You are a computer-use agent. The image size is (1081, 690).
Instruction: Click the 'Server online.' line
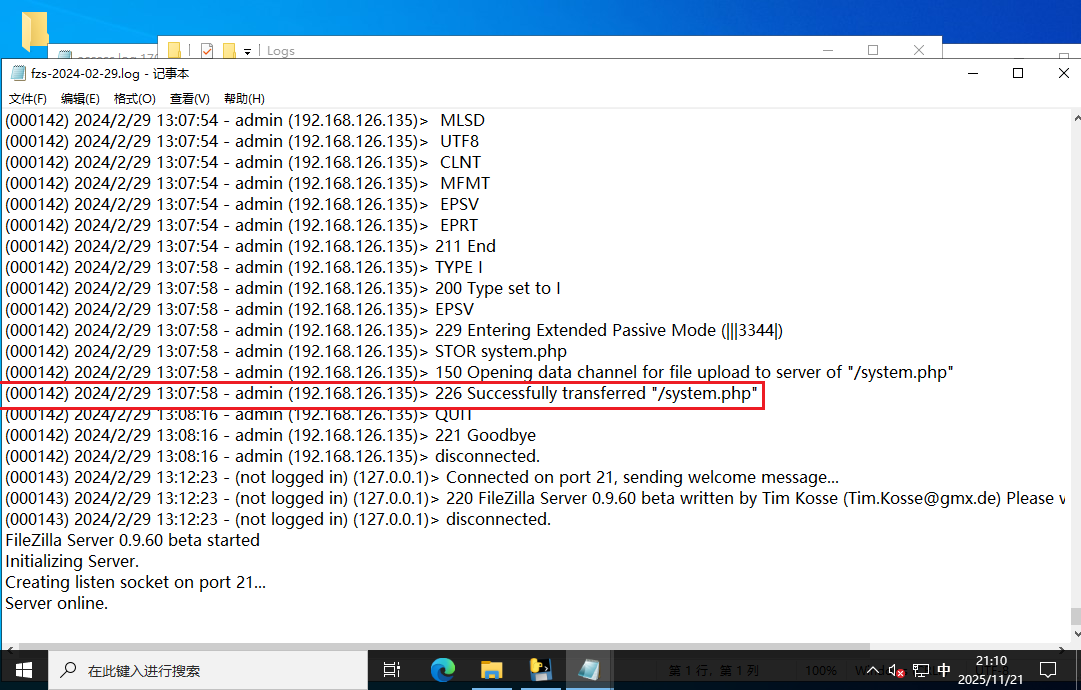57,604
